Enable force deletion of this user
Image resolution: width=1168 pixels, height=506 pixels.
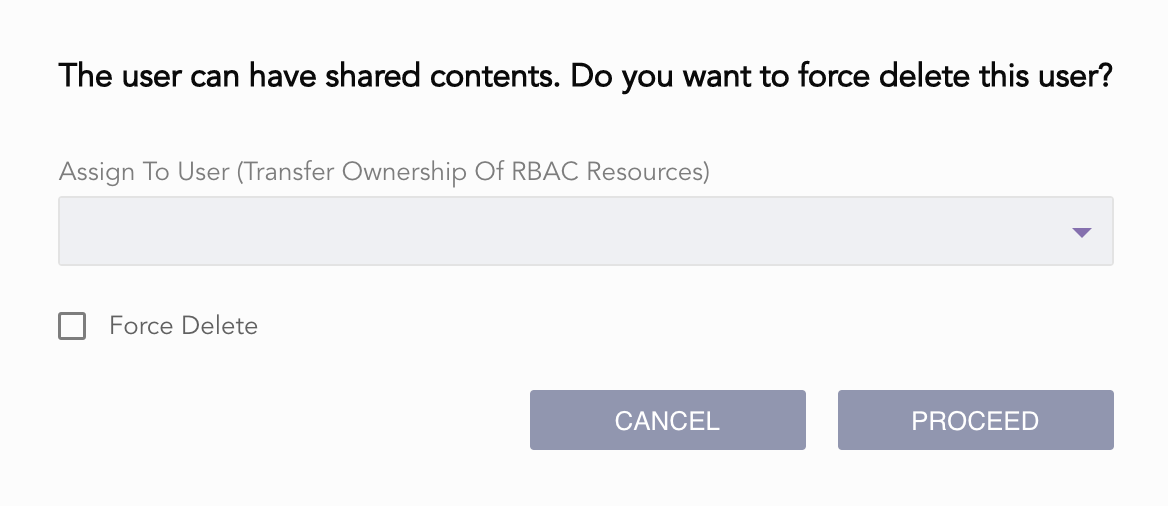(x=72, y=326)
